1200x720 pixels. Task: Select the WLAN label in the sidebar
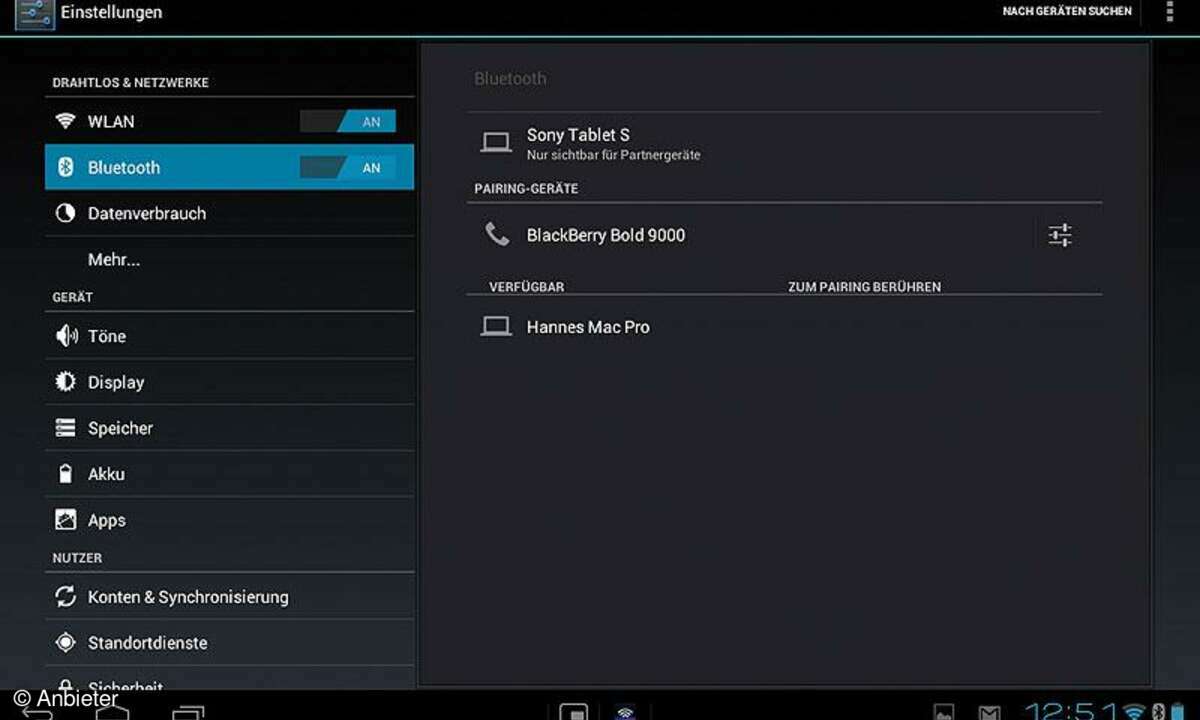coord(111,122)
